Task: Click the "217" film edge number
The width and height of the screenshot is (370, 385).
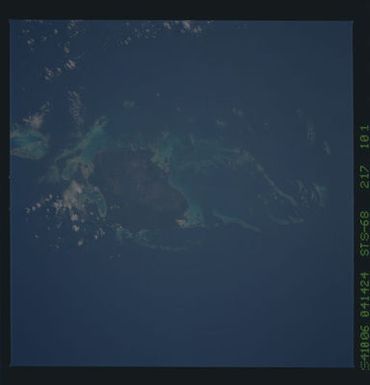Action: (x=365, y=176)
